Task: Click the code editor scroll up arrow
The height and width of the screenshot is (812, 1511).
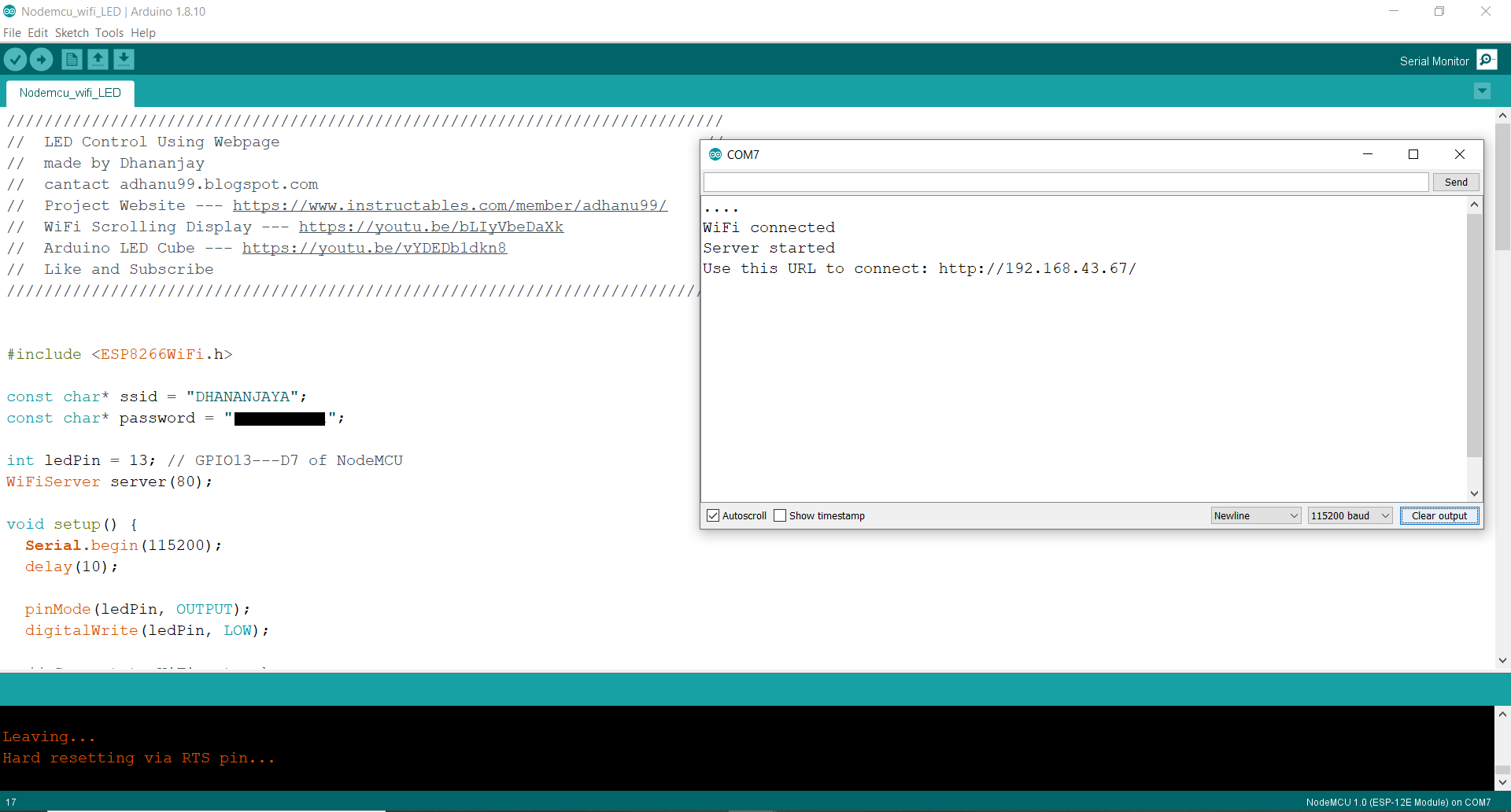Action: [1502, 115]
